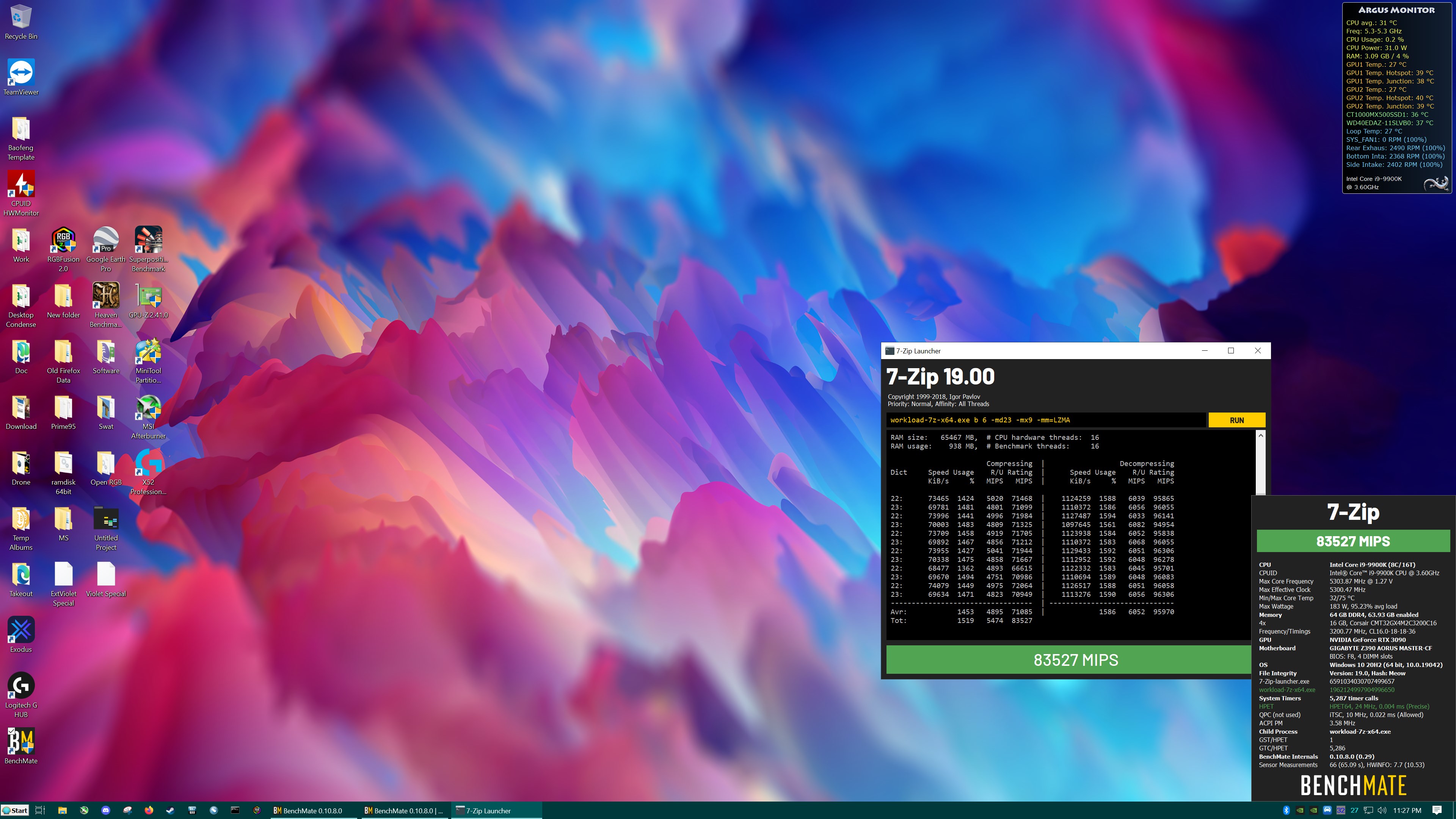
Task: Open the volume speaker tray icon
Action: click(1382, 811)
